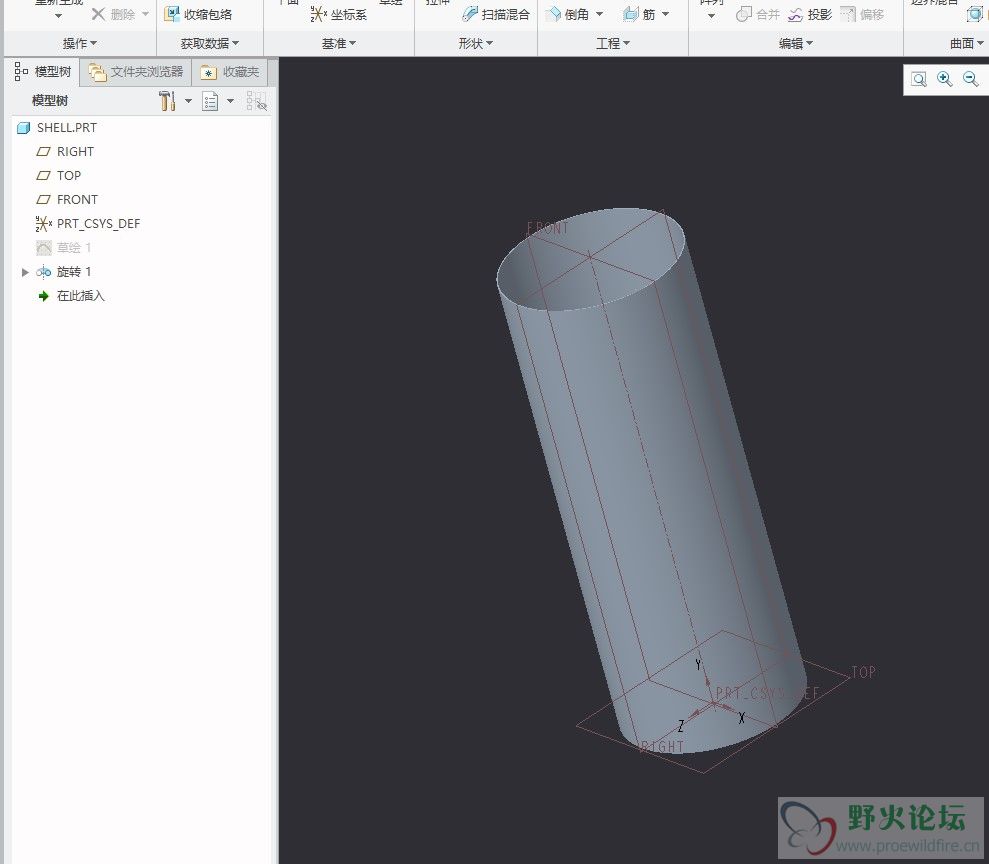Click the green 在此插入 arrow icon
Screen dimensions: 989x864
[44, 296]
